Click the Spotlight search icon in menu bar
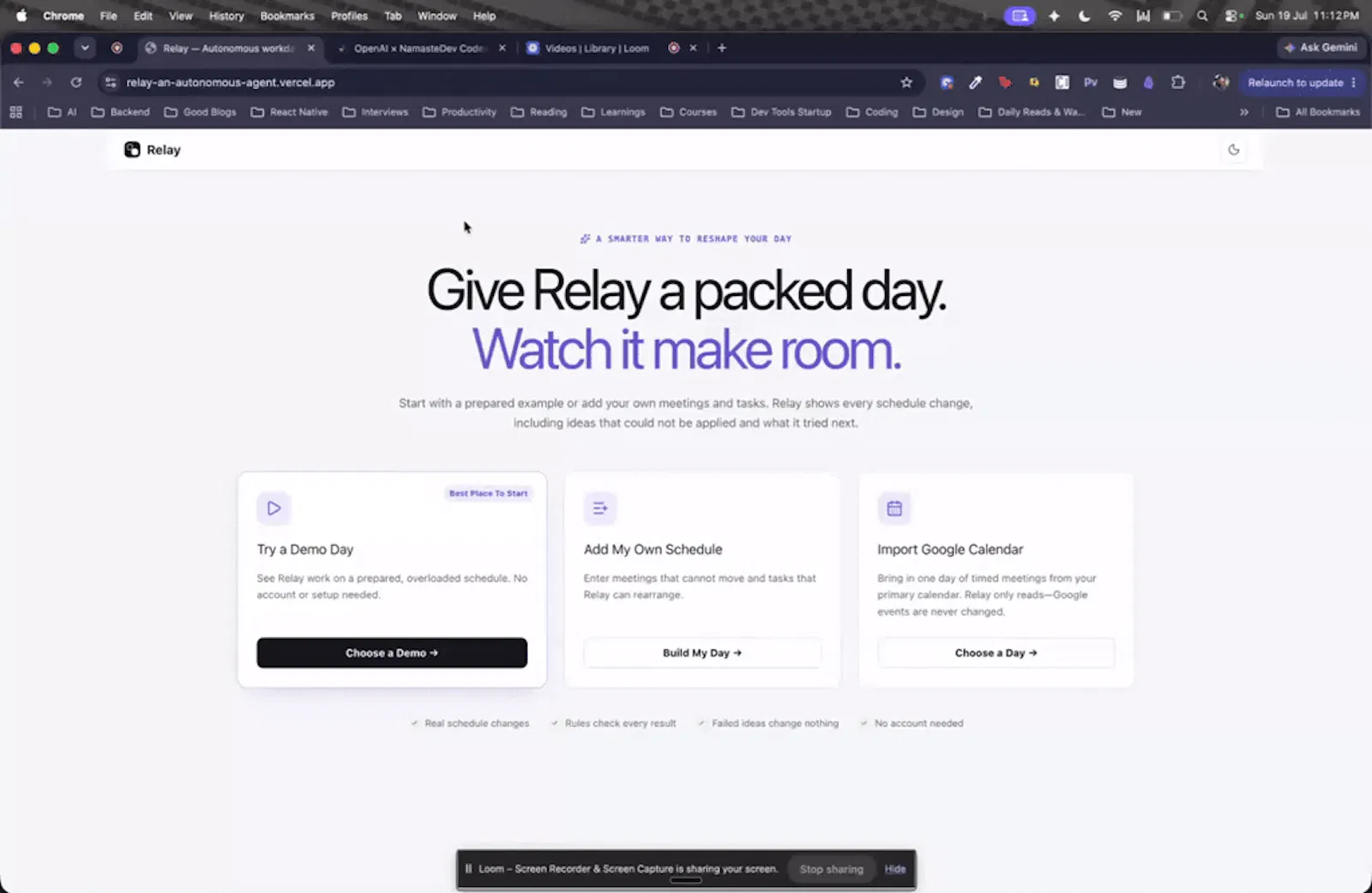1372x893 pixels. [x=1202, y=15]
